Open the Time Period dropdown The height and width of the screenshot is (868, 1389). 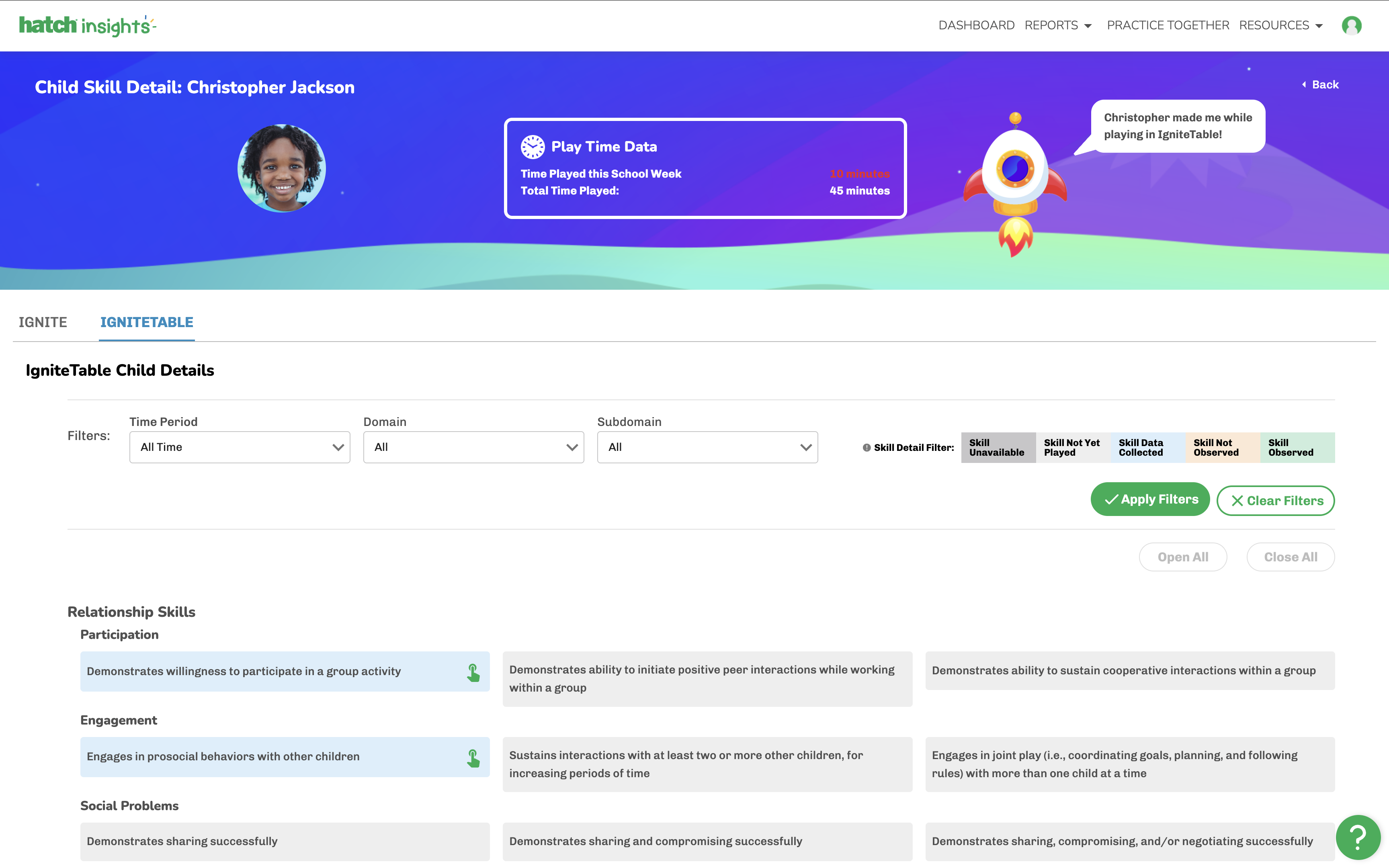pyautogui.click(x=240, y=447)
